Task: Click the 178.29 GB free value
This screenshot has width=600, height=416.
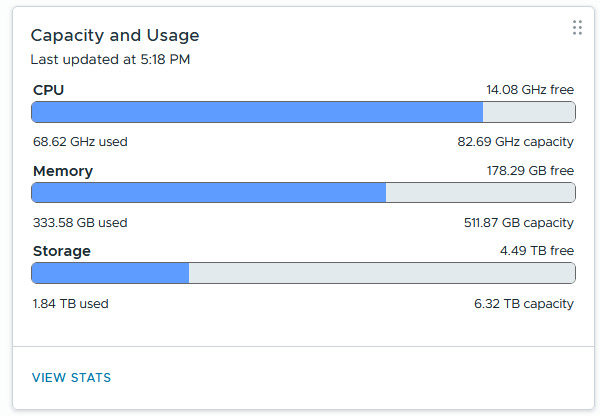Action: 530,171
